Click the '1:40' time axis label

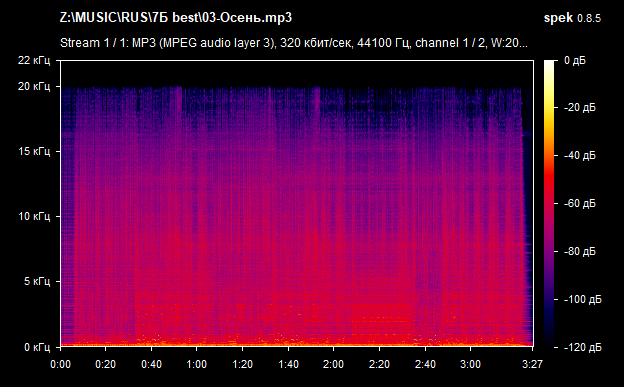(x=288, y=364)
